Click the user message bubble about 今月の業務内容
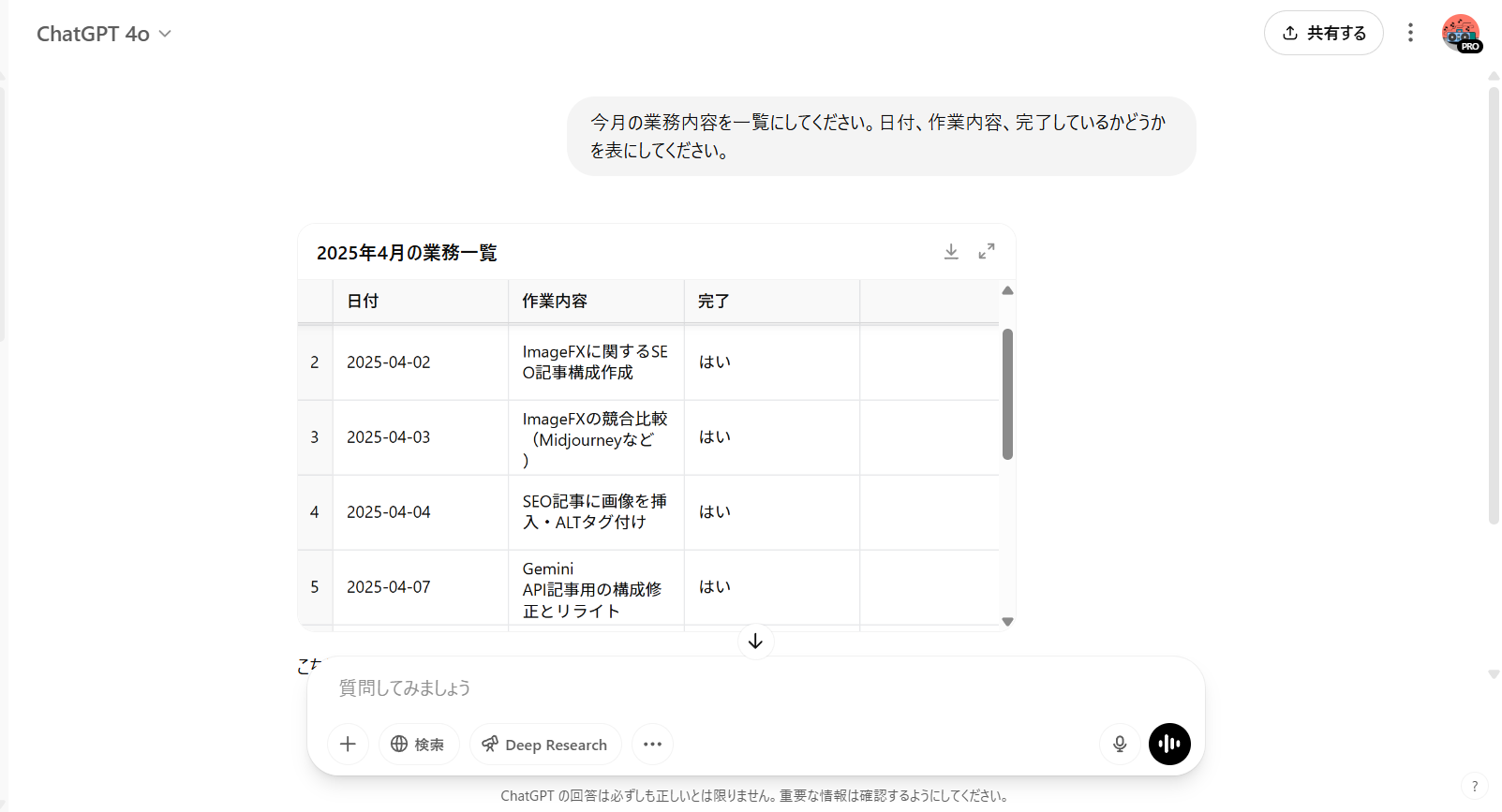This screenshot has height=812, width=1502. tap(881, 136)
